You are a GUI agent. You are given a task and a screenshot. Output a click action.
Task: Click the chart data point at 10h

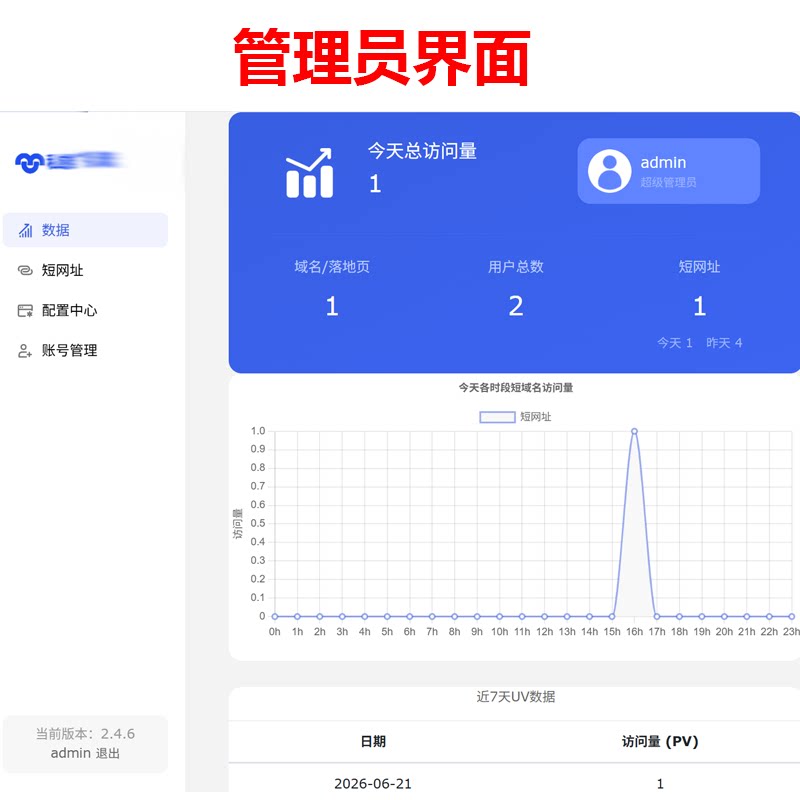499,616
